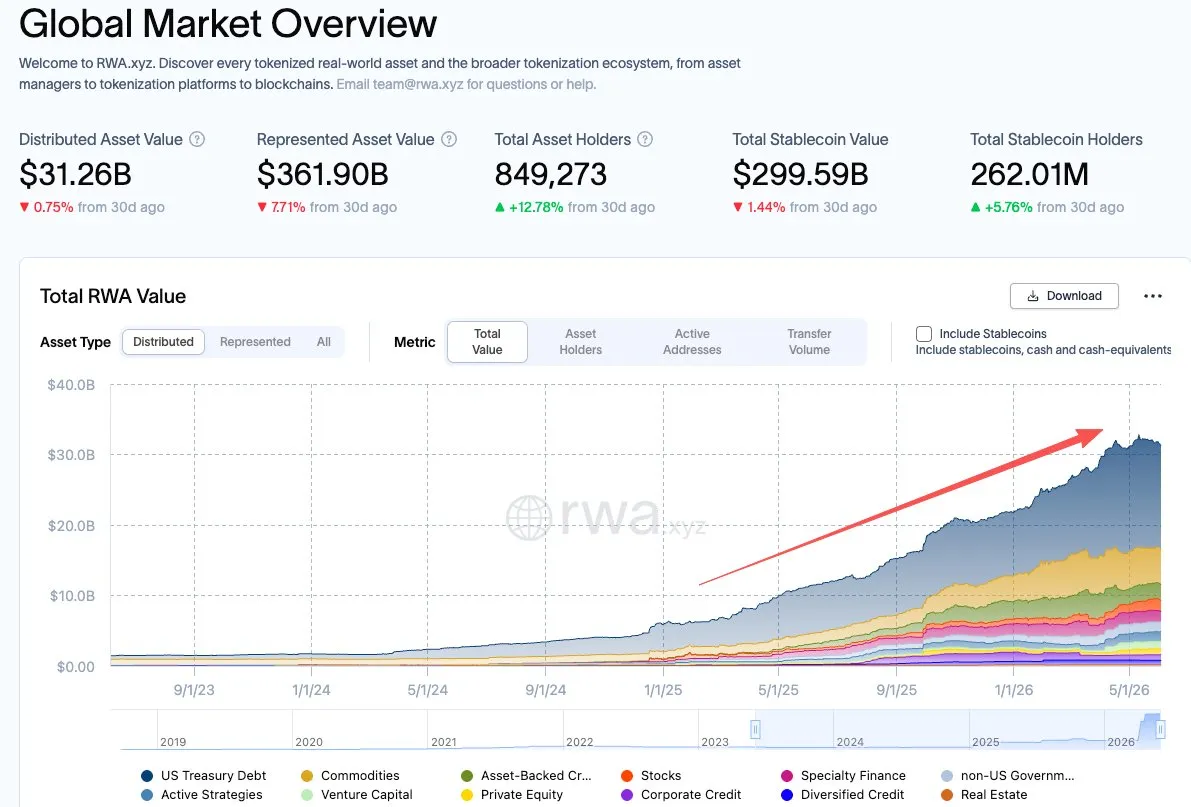This screenshot has width=1191, height=807.
Task: Click the $361.90B represented value
Action: pos(323,174)
